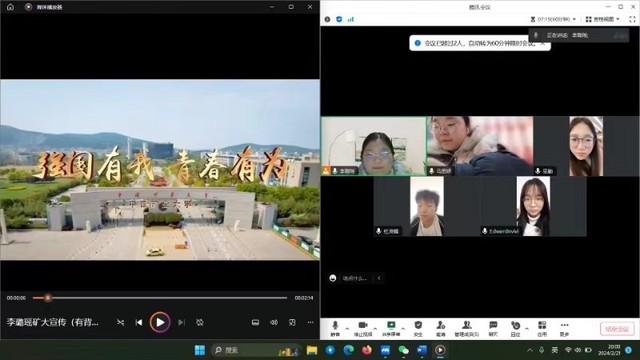The image size is (640, 360).
Task: Play the video in the media player
Action: 160,322
